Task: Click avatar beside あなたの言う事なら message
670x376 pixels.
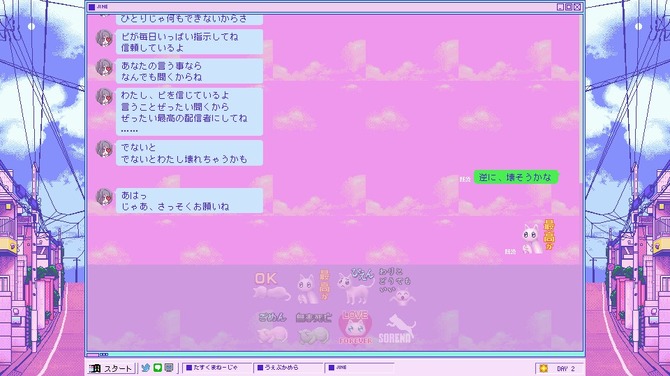Action: [x=104, y=68]
